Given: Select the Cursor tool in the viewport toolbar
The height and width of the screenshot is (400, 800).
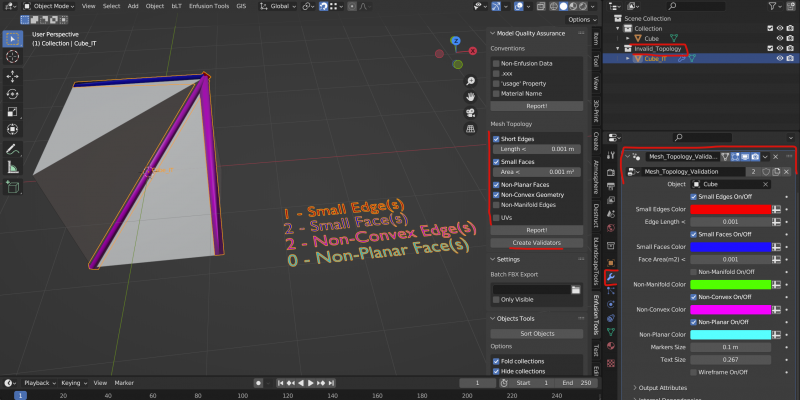Looking at the screenshot, I should point(12,58).
